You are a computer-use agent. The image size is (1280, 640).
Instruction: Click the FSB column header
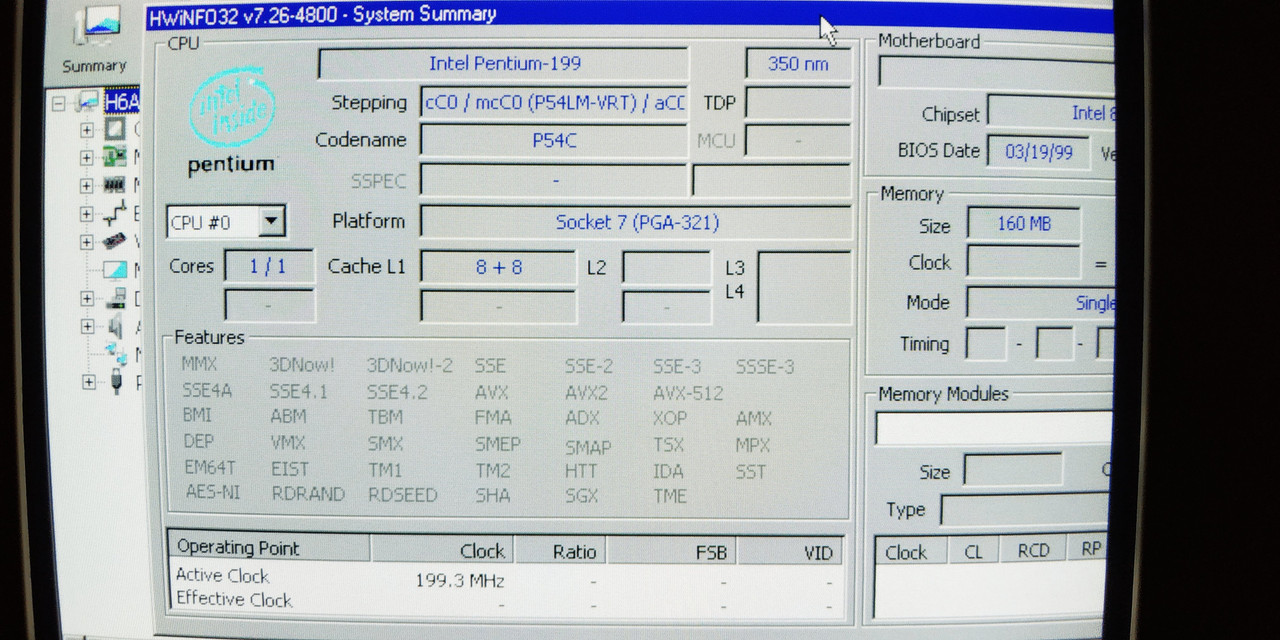click(x=672, y=552)
